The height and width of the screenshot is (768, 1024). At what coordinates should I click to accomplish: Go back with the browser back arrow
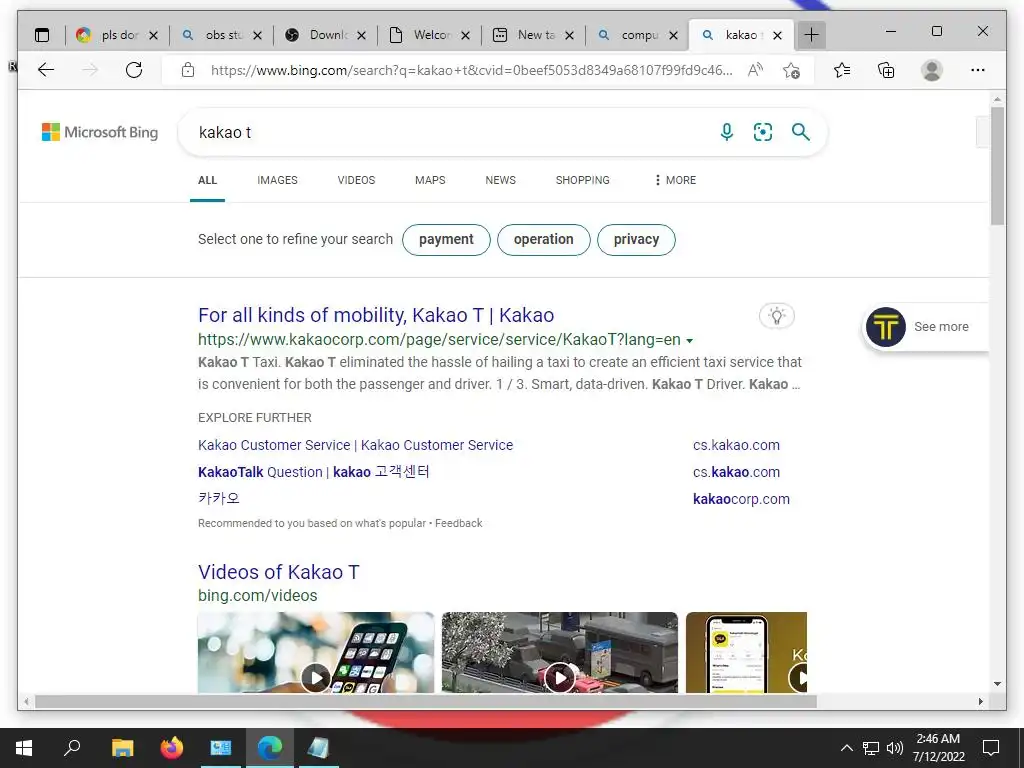(46, 70)
